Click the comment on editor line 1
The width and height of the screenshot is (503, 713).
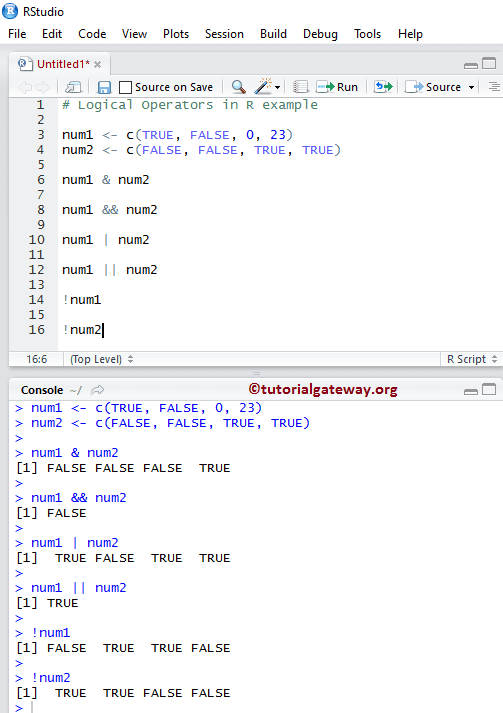pos(190,105)
